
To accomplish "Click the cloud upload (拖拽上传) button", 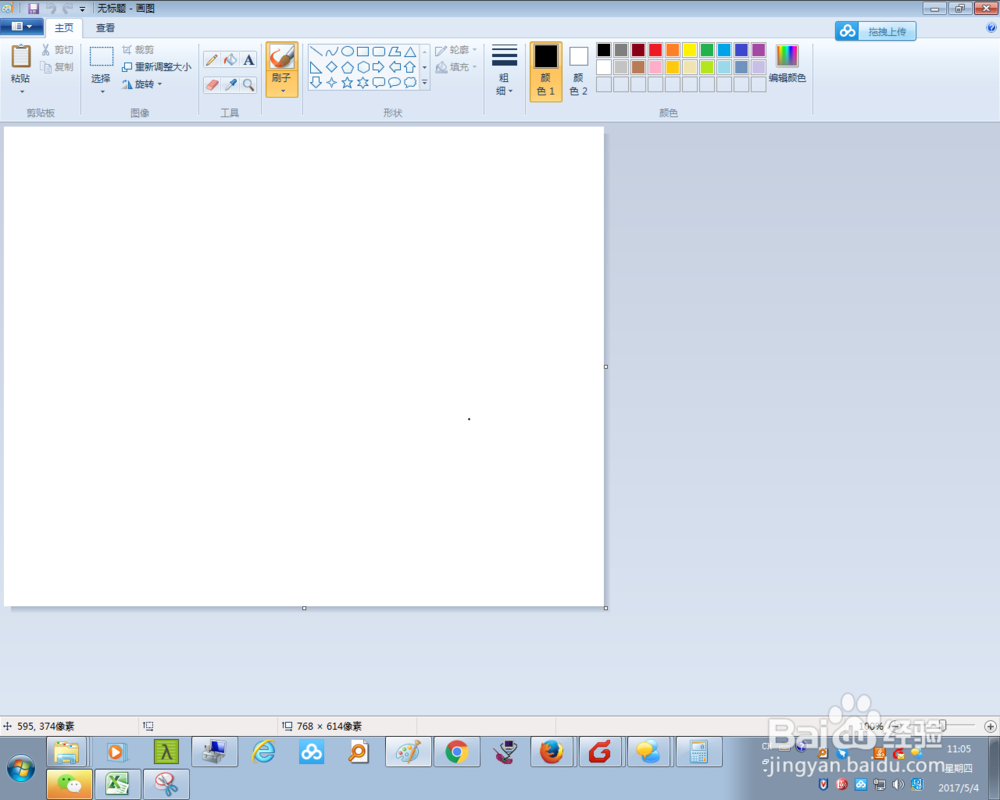I will (x=876, y=31).
